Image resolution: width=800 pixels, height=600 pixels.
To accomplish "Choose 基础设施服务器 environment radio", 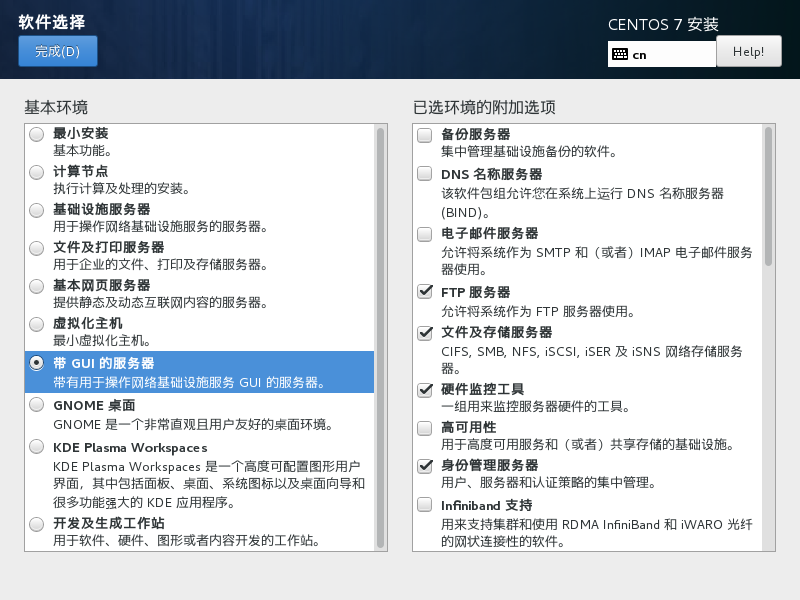I will 36,210.
